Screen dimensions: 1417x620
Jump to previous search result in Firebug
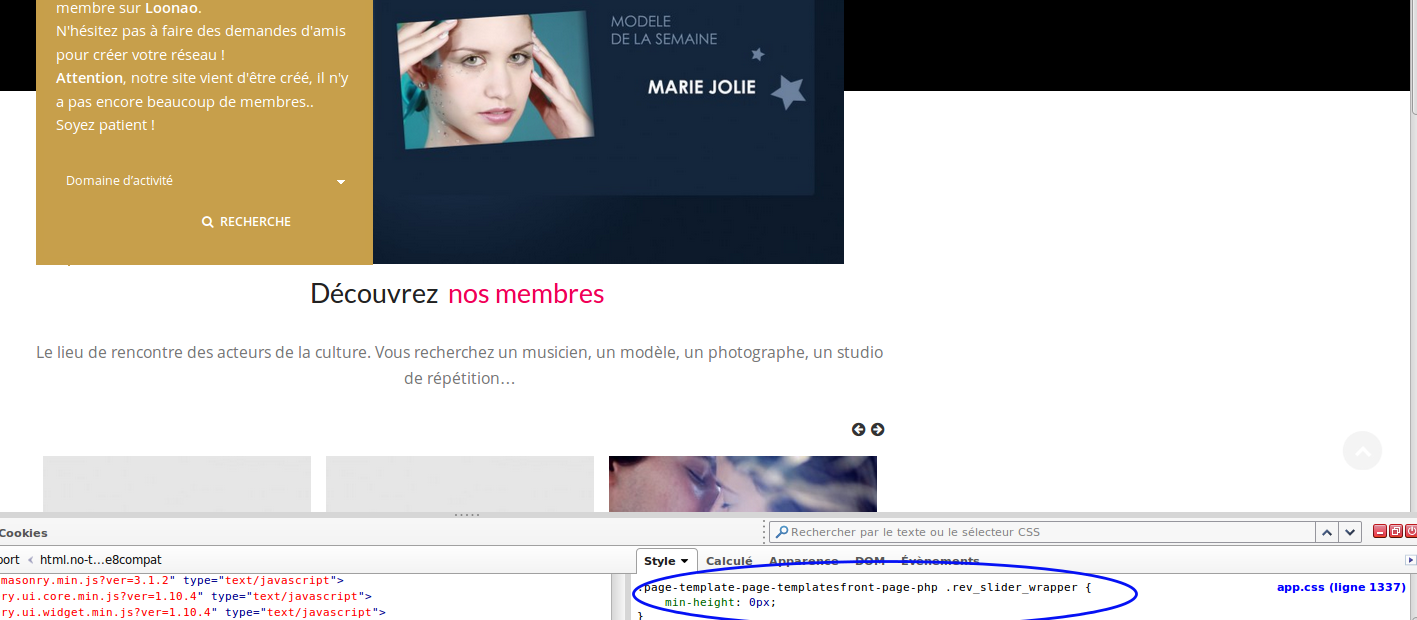click(1327, 533)
